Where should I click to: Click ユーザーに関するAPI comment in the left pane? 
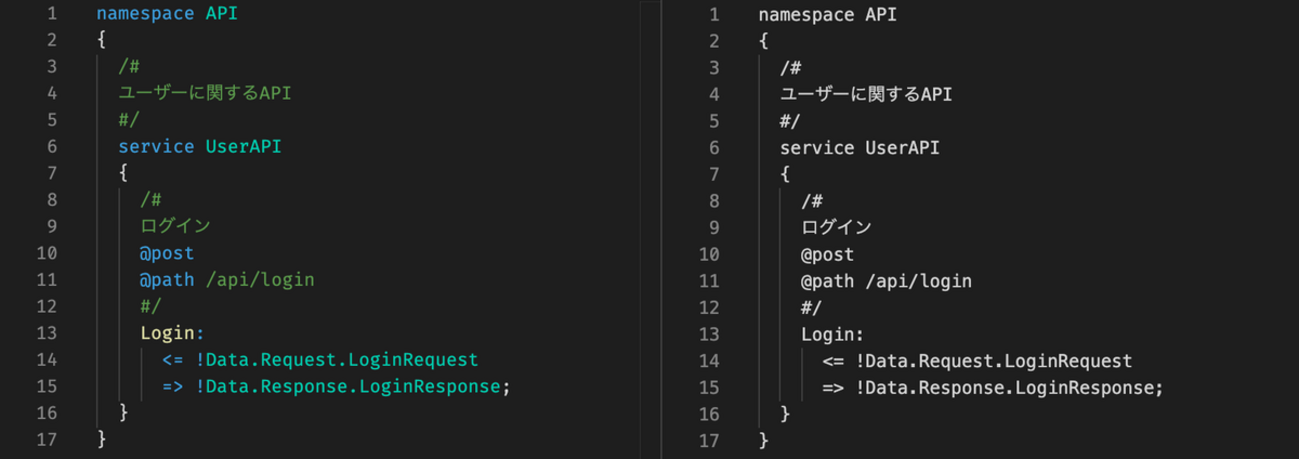tap(204, 94)
